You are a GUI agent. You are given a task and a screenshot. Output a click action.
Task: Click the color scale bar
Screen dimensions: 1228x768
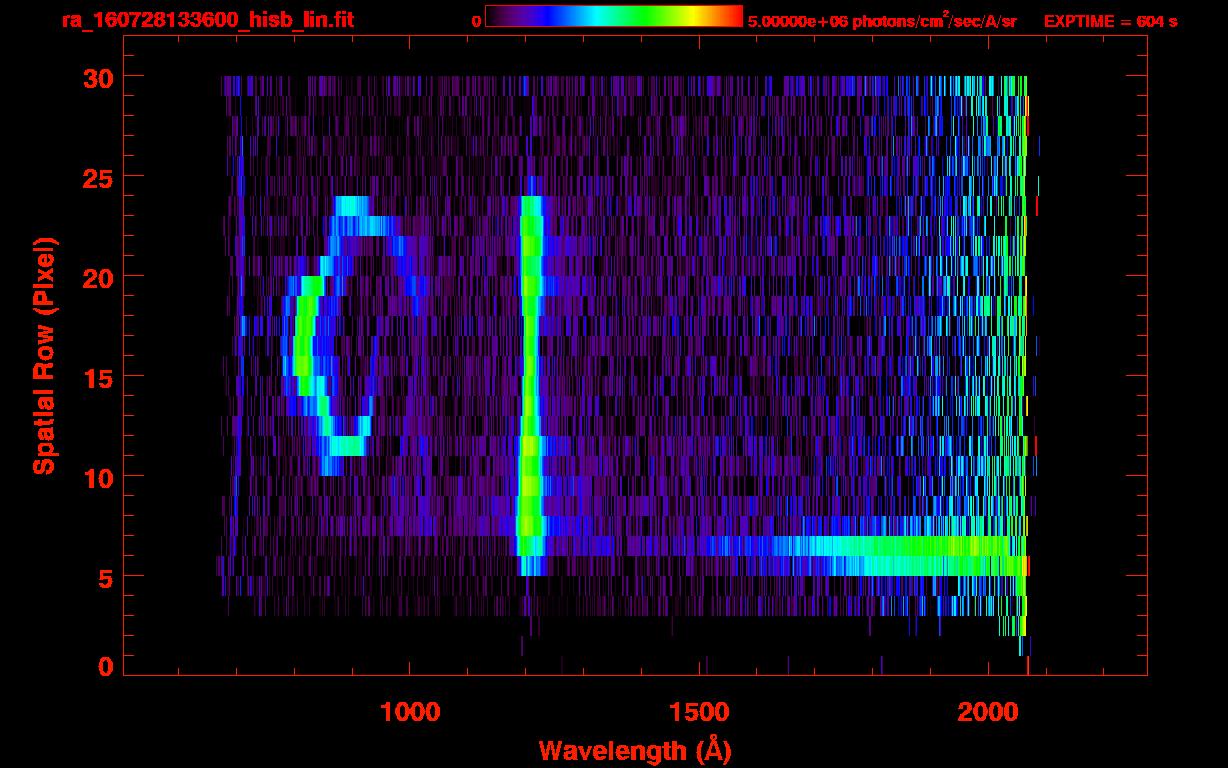point(614,17)
